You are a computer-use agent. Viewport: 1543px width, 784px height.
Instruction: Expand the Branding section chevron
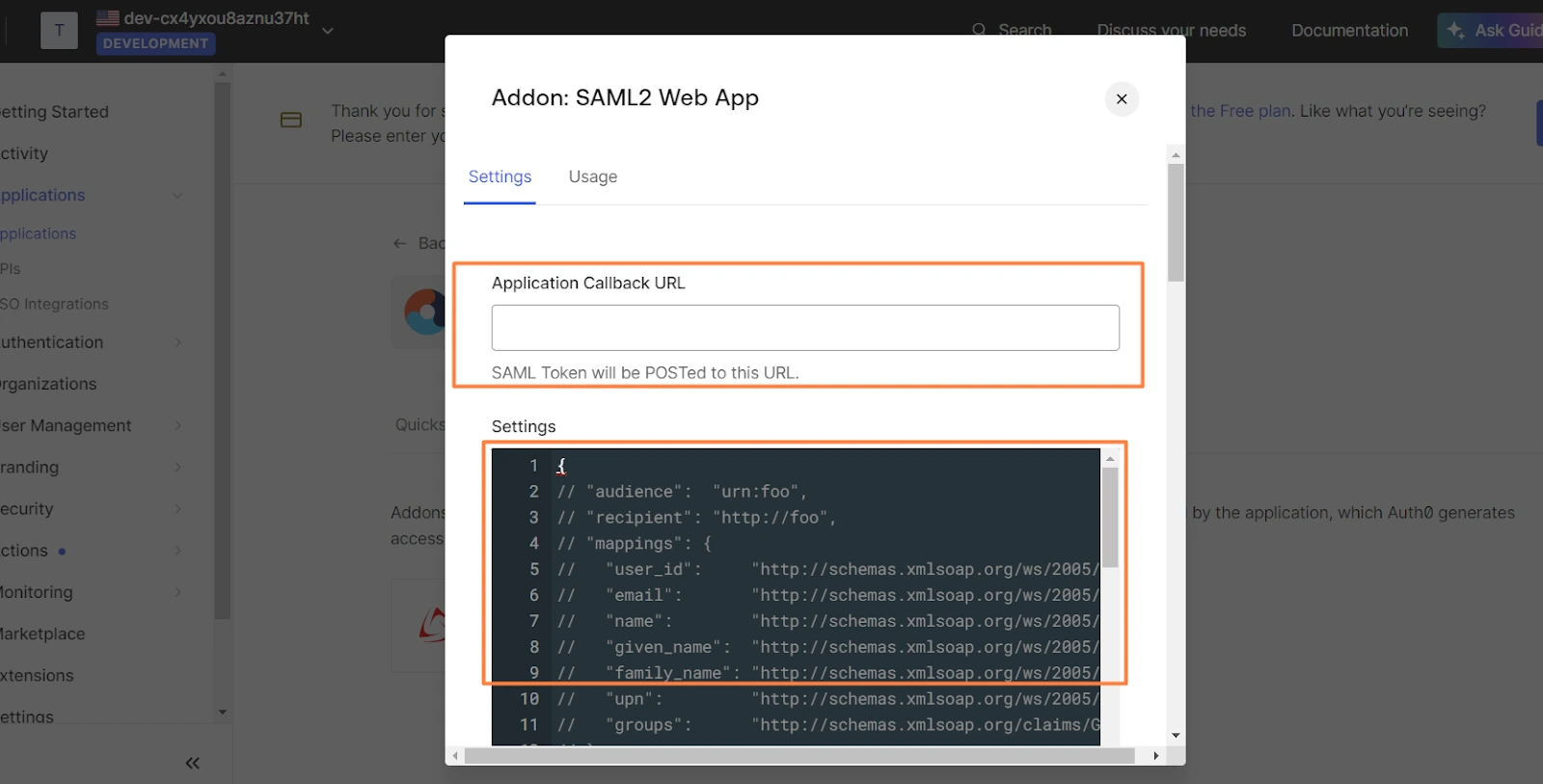(177, 467)
